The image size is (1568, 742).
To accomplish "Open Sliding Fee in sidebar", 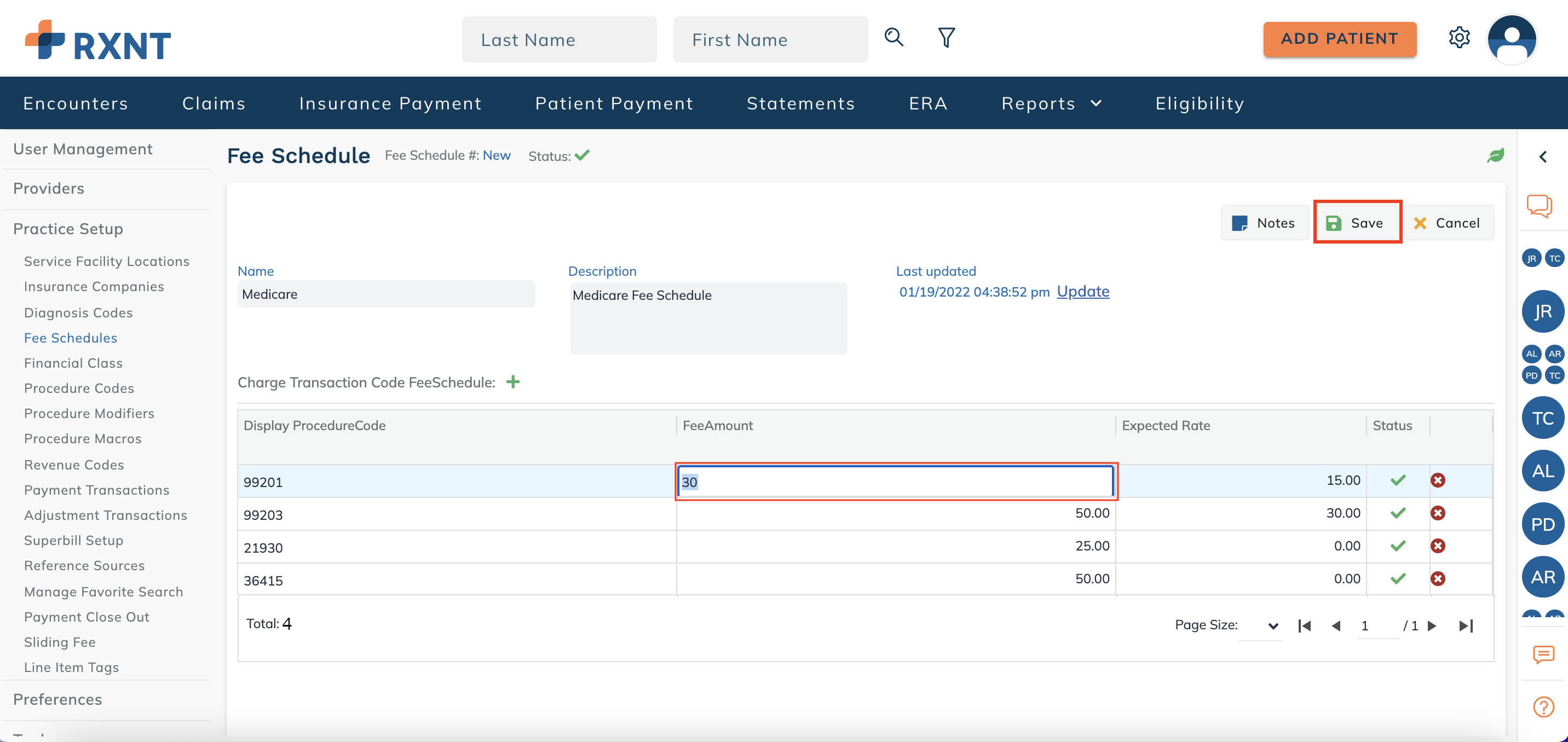I will (x=60, y=642).
